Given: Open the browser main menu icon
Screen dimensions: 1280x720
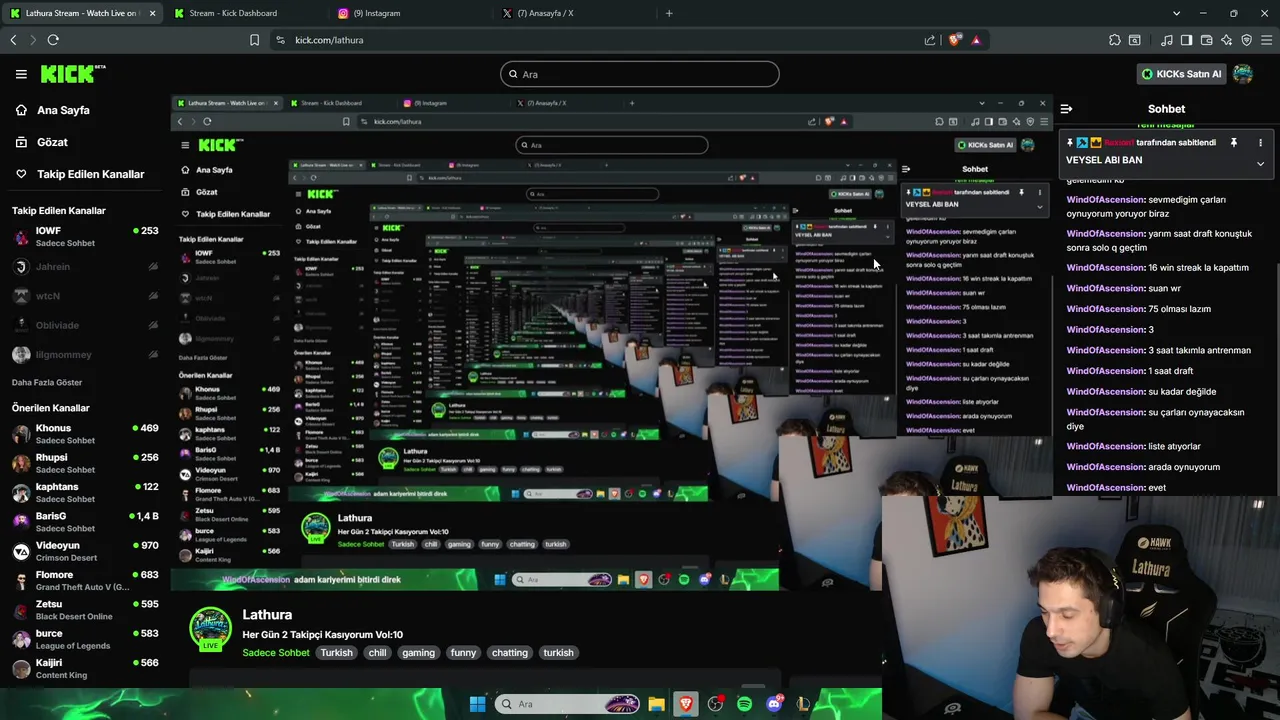Looking at the screenshot, I should click(x=1267, y=40).
